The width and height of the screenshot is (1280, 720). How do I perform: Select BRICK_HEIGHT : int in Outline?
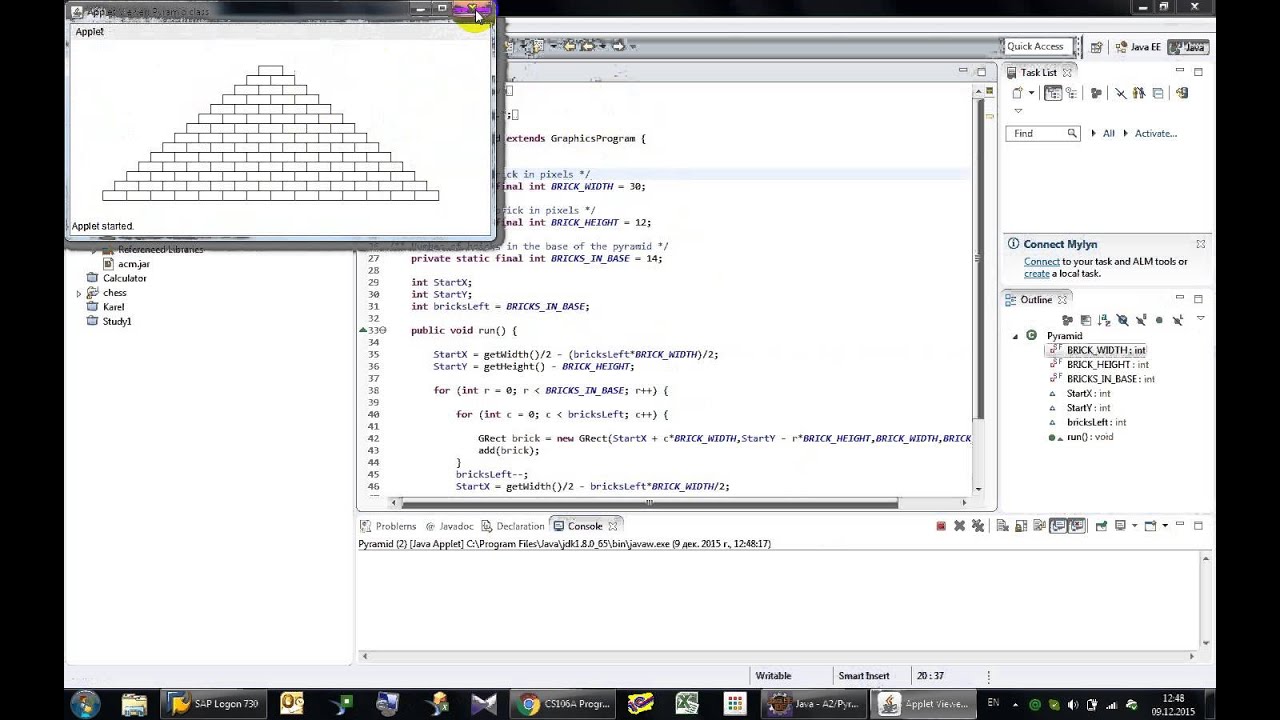tap(1107, 365)
